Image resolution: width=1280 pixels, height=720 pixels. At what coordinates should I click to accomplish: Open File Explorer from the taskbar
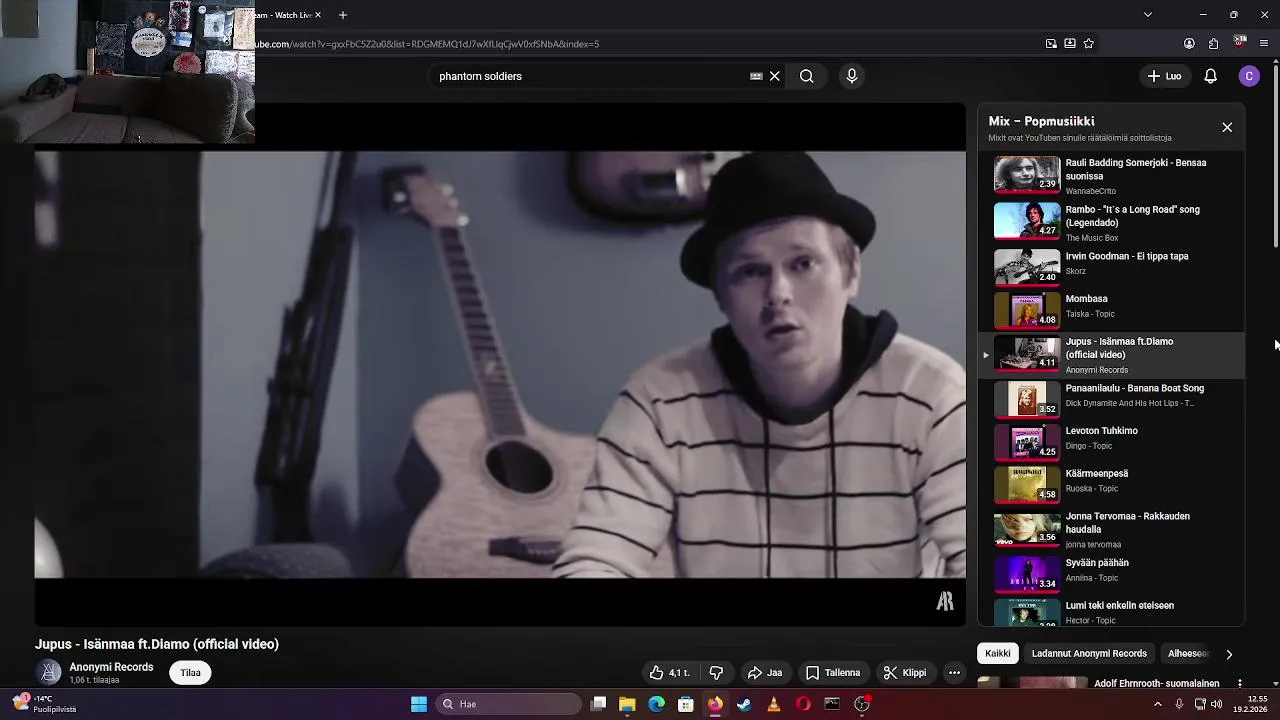point(627,704)
